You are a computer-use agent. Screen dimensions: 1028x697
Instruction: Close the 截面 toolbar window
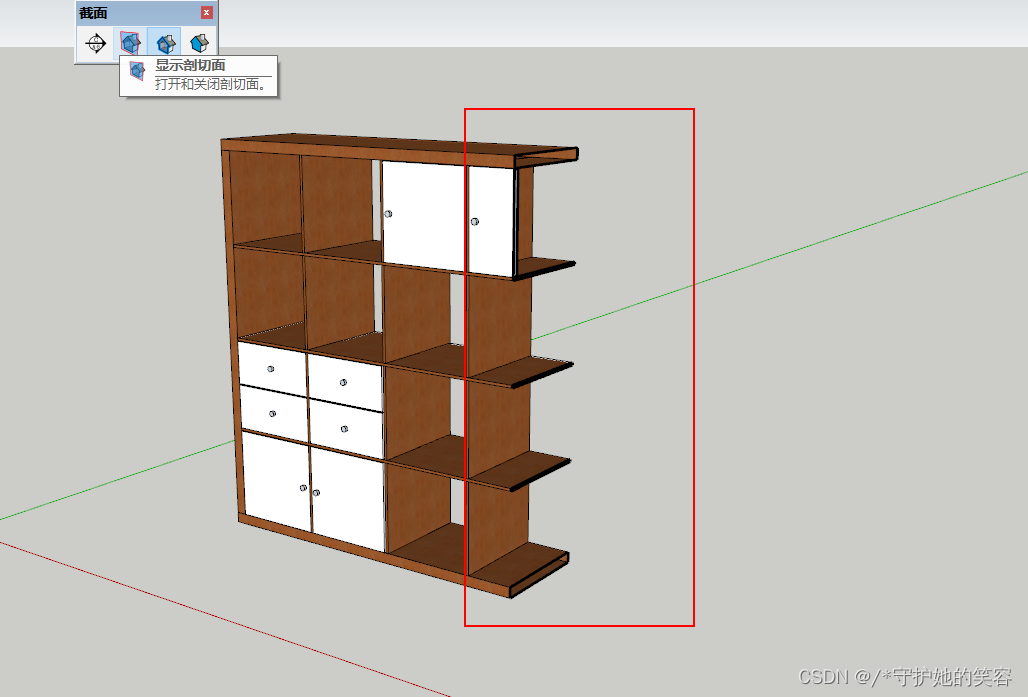coord(207,12)
